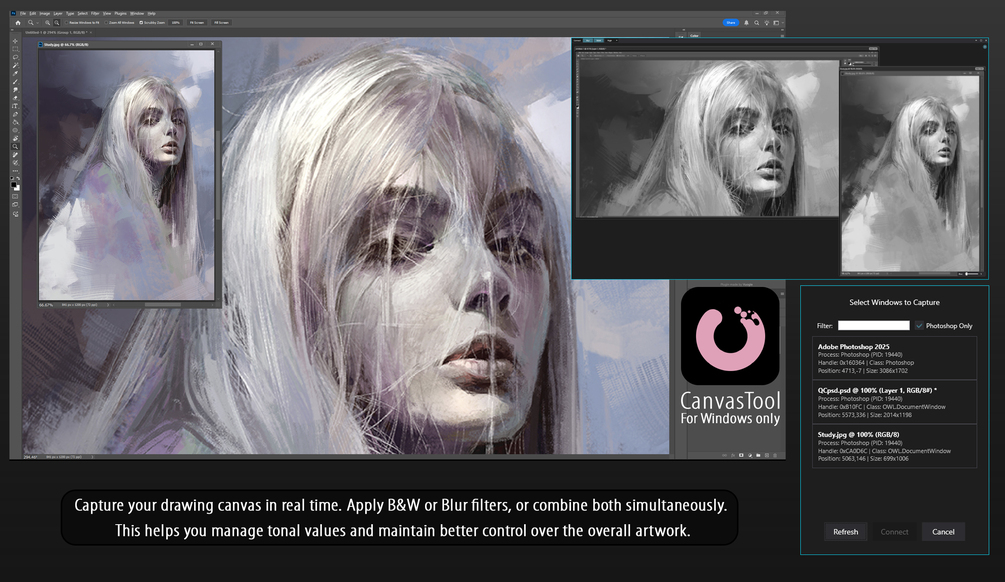The height and width of the screenshot is (582, 1005).
Task: Open the Help menu
Action: click(151, 13)
